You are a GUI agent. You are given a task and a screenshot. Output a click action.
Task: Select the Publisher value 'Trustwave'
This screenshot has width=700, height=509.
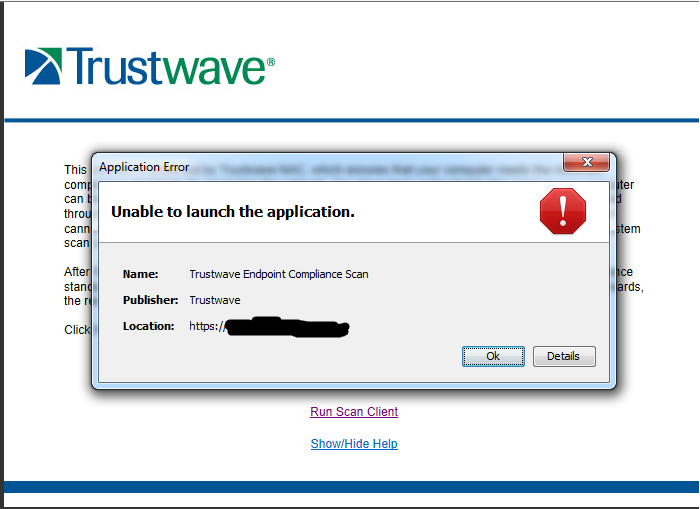point(215,300)
